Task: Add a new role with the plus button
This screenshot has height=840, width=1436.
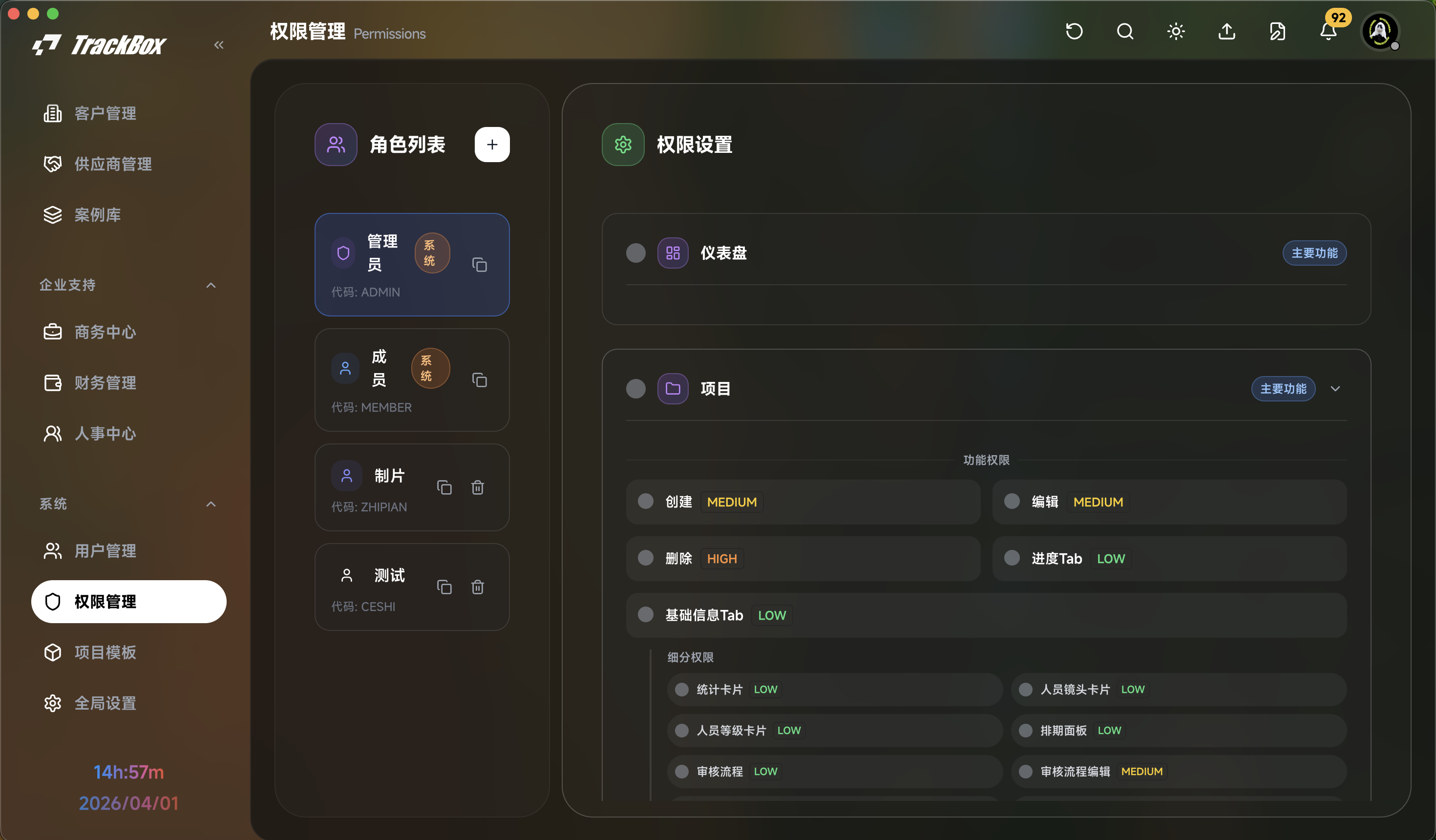Action: (492, 145)
